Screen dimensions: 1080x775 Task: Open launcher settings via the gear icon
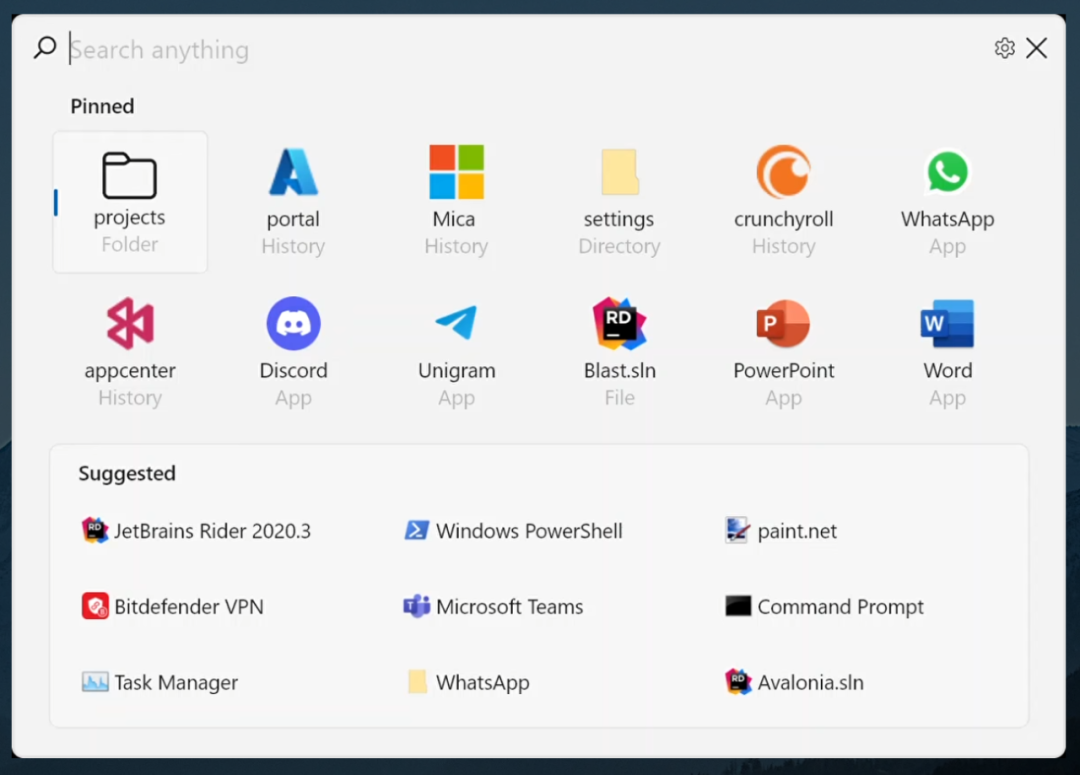coord(1004,48)
